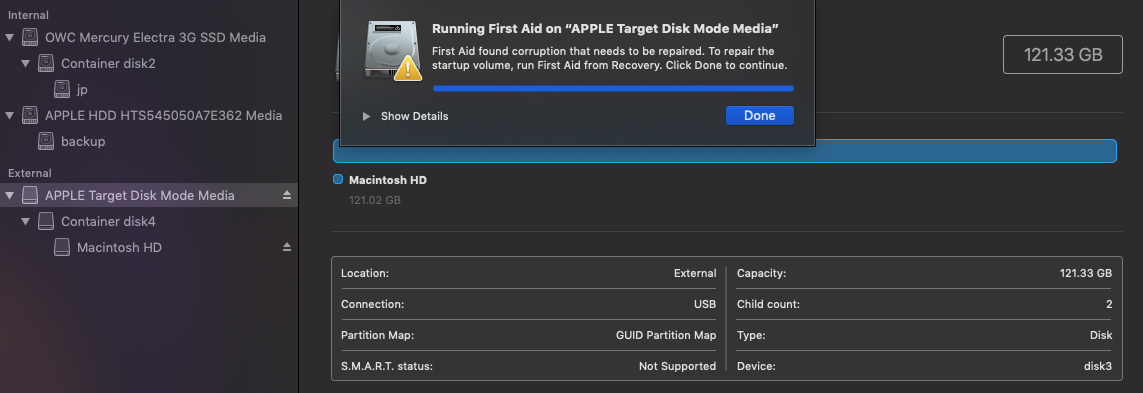
Task: Collapse the Container disk4 disclosure triangle
Action: [x=26, y=221]
